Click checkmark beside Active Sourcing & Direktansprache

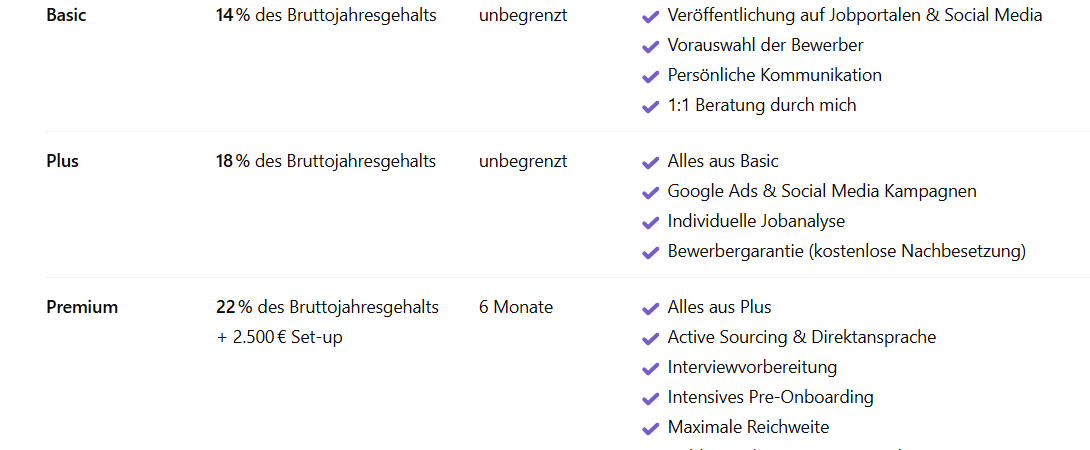(650, 339)
